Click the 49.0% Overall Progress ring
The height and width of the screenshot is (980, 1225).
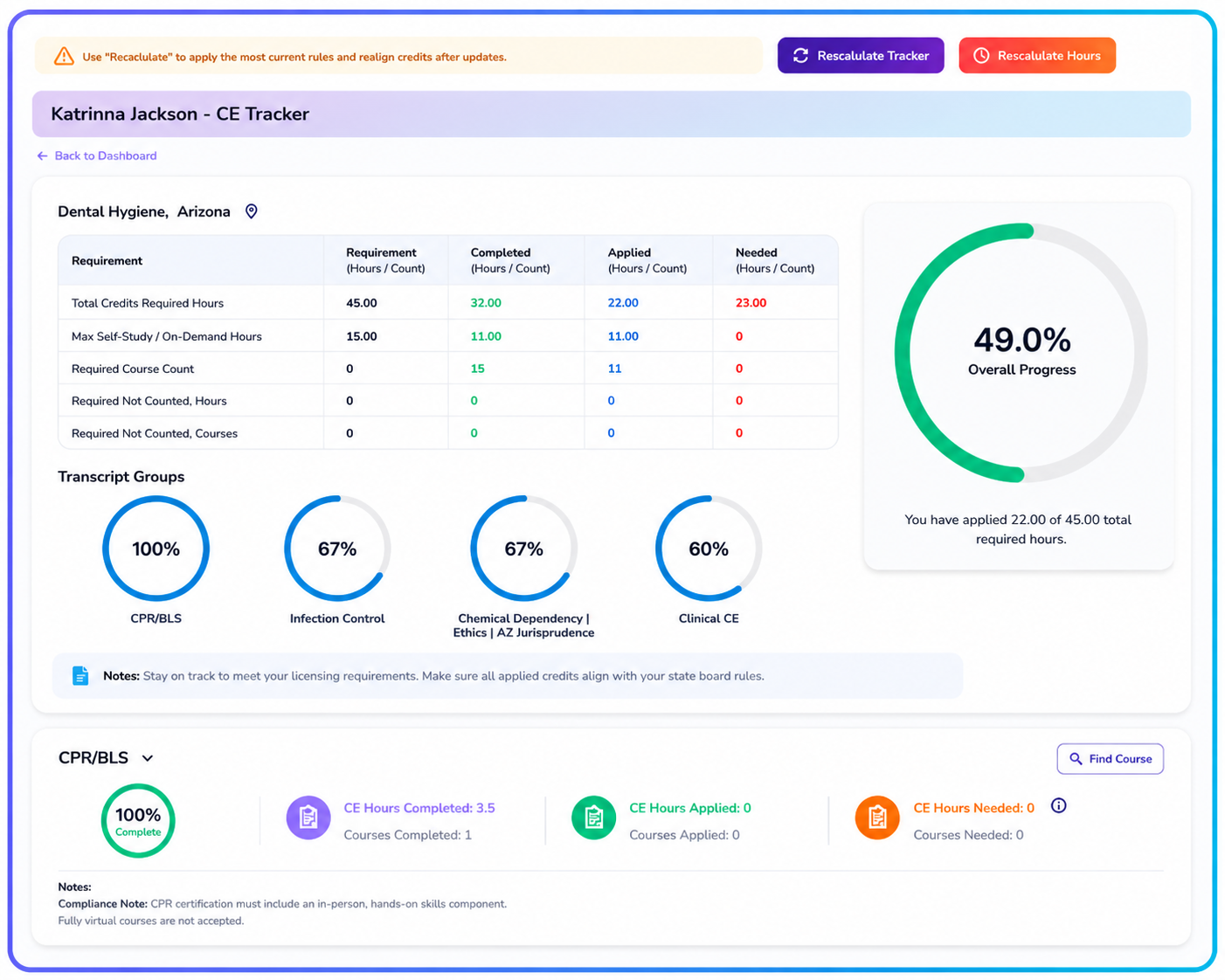point(1021,353)
